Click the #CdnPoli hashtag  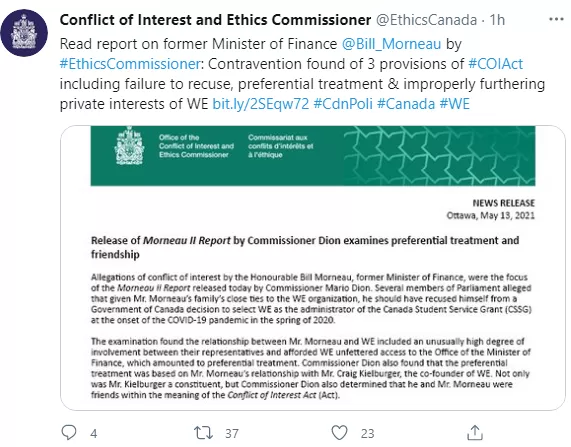point(343,104)
